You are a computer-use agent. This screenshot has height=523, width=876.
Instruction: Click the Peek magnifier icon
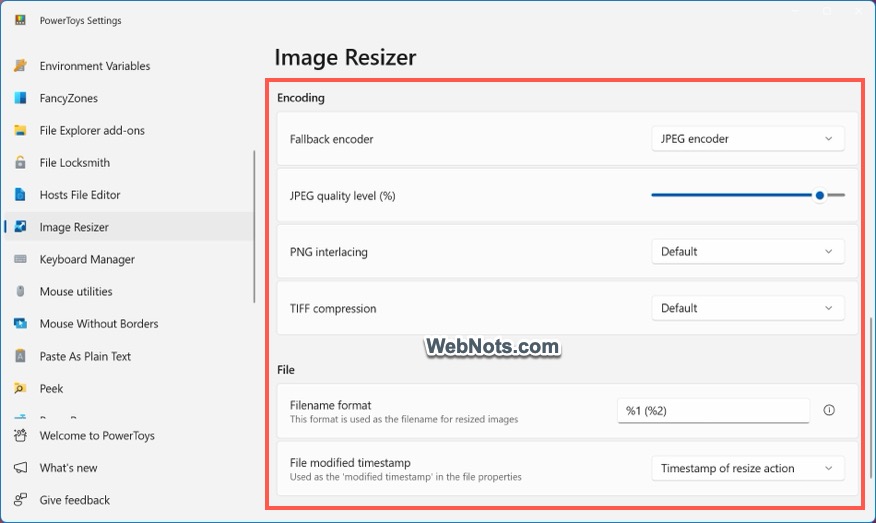pos(20,388)
